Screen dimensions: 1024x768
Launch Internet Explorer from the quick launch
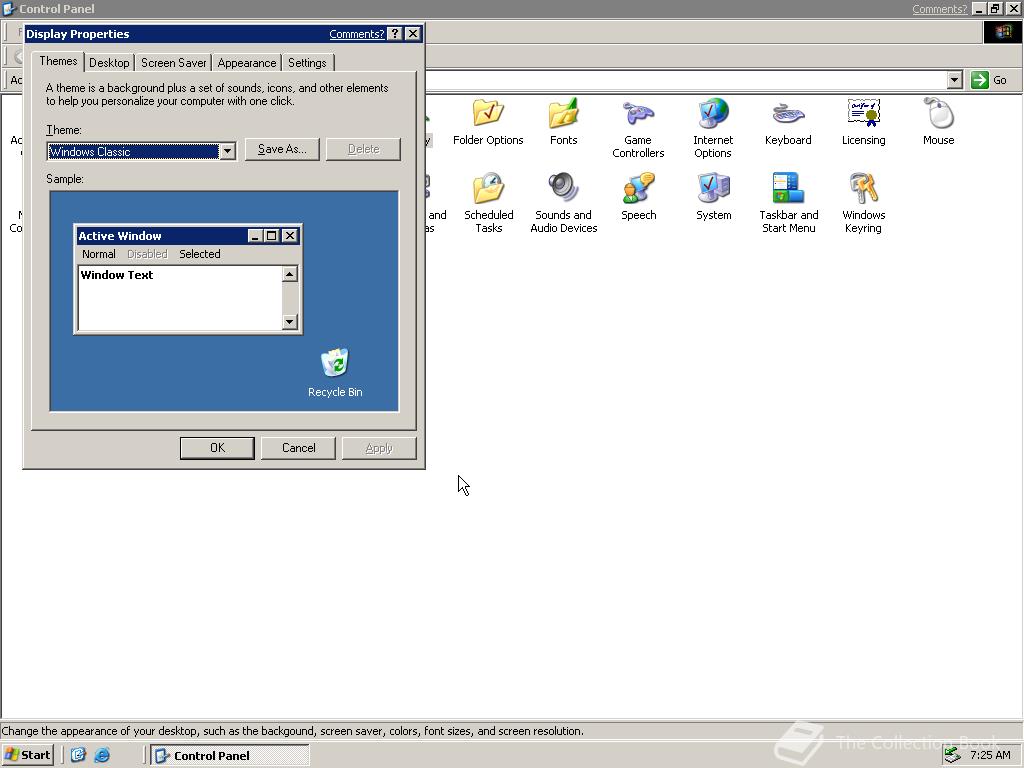tap(102, 755)
